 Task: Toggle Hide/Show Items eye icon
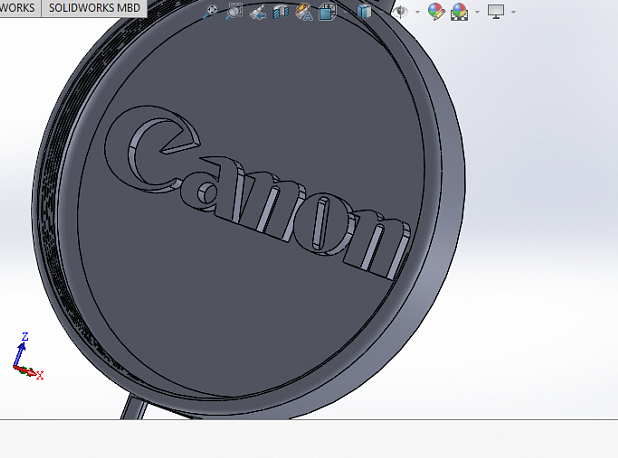[x=400, y=12]
